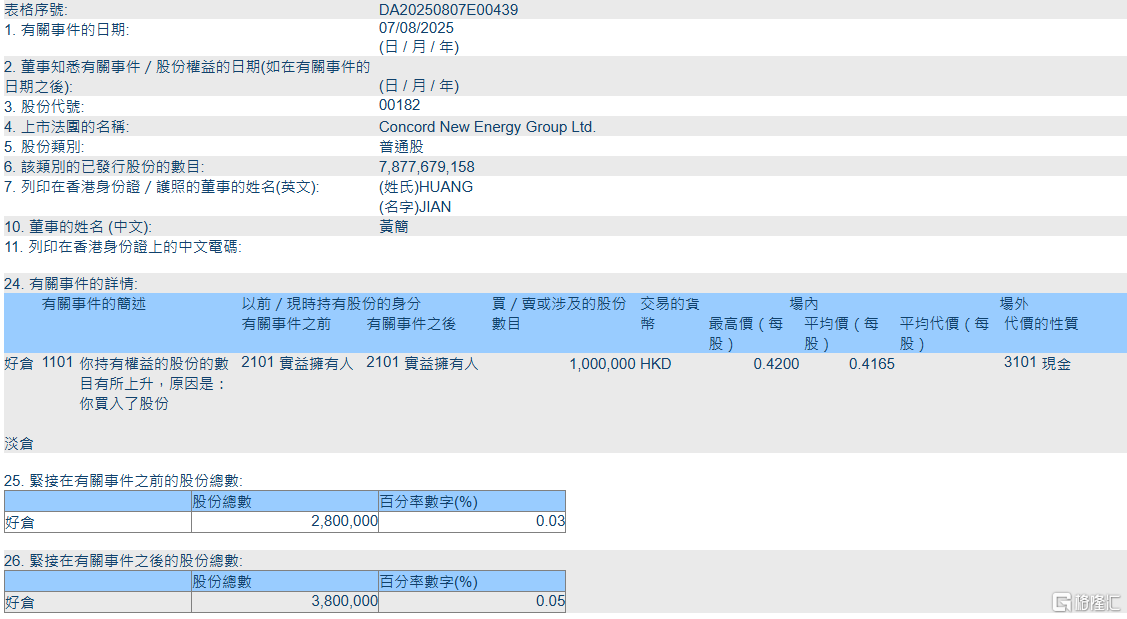The width and height of the screenshot is (1127, 619).
Task: Select the 0.05 percentage cell after event
Action: [549, 602]
